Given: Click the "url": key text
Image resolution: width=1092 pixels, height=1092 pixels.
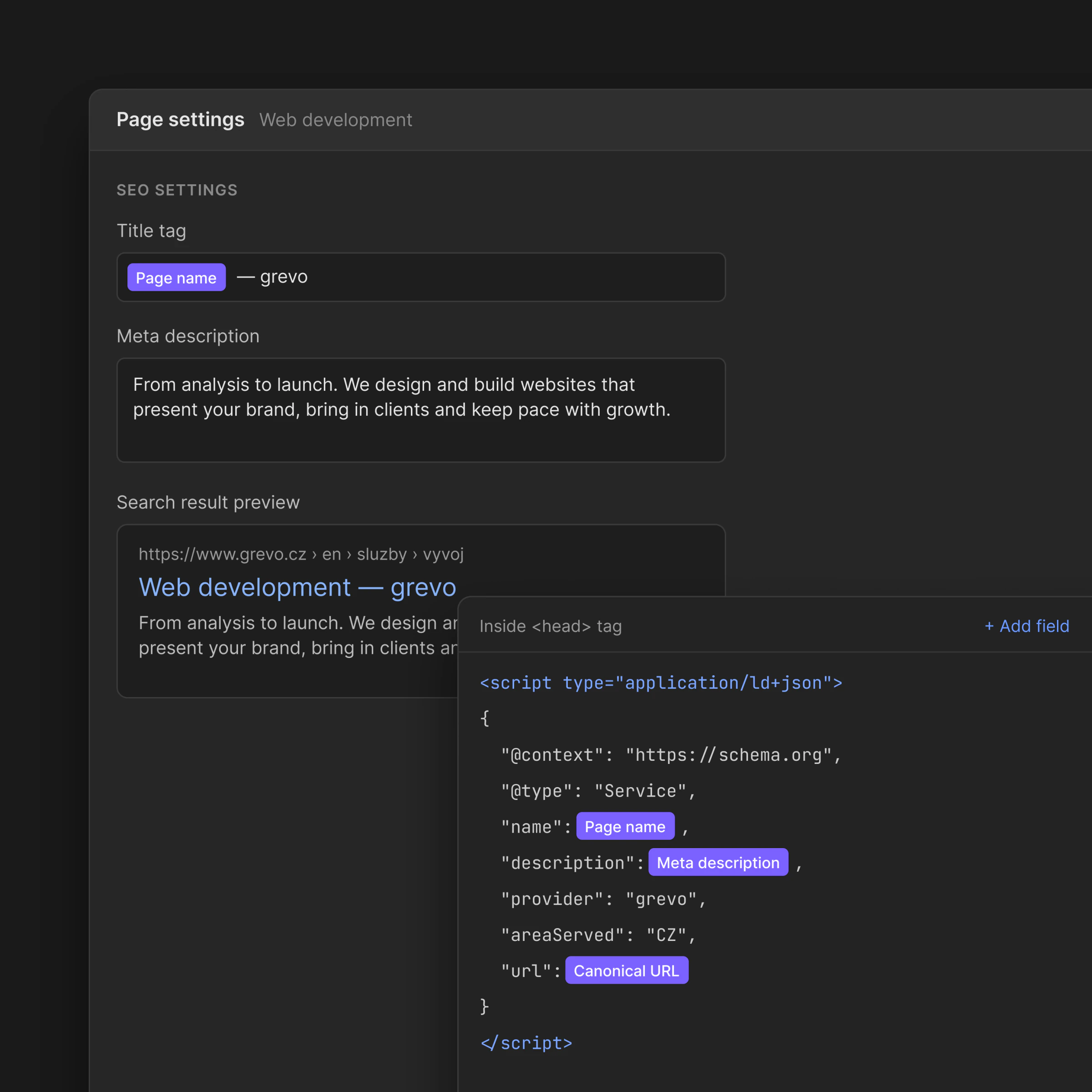Looking at the screenshot, I should pyautogui.click(x=531, y=971).
